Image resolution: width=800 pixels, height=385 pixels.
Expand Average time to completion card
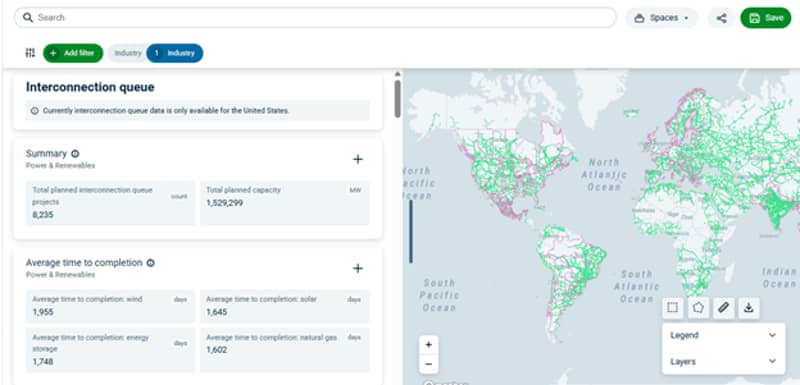(358, 268)
